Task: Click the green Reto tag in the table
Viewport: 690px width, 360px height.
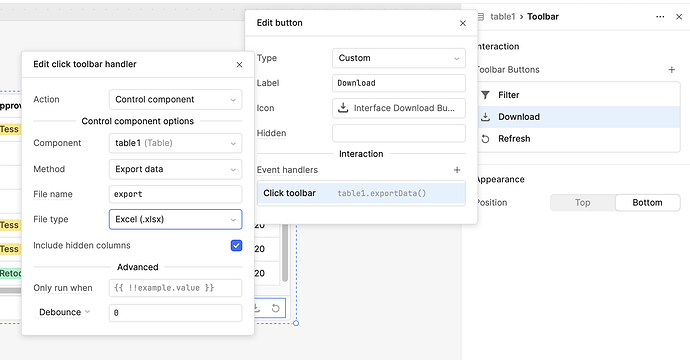Action: (11, 273)
